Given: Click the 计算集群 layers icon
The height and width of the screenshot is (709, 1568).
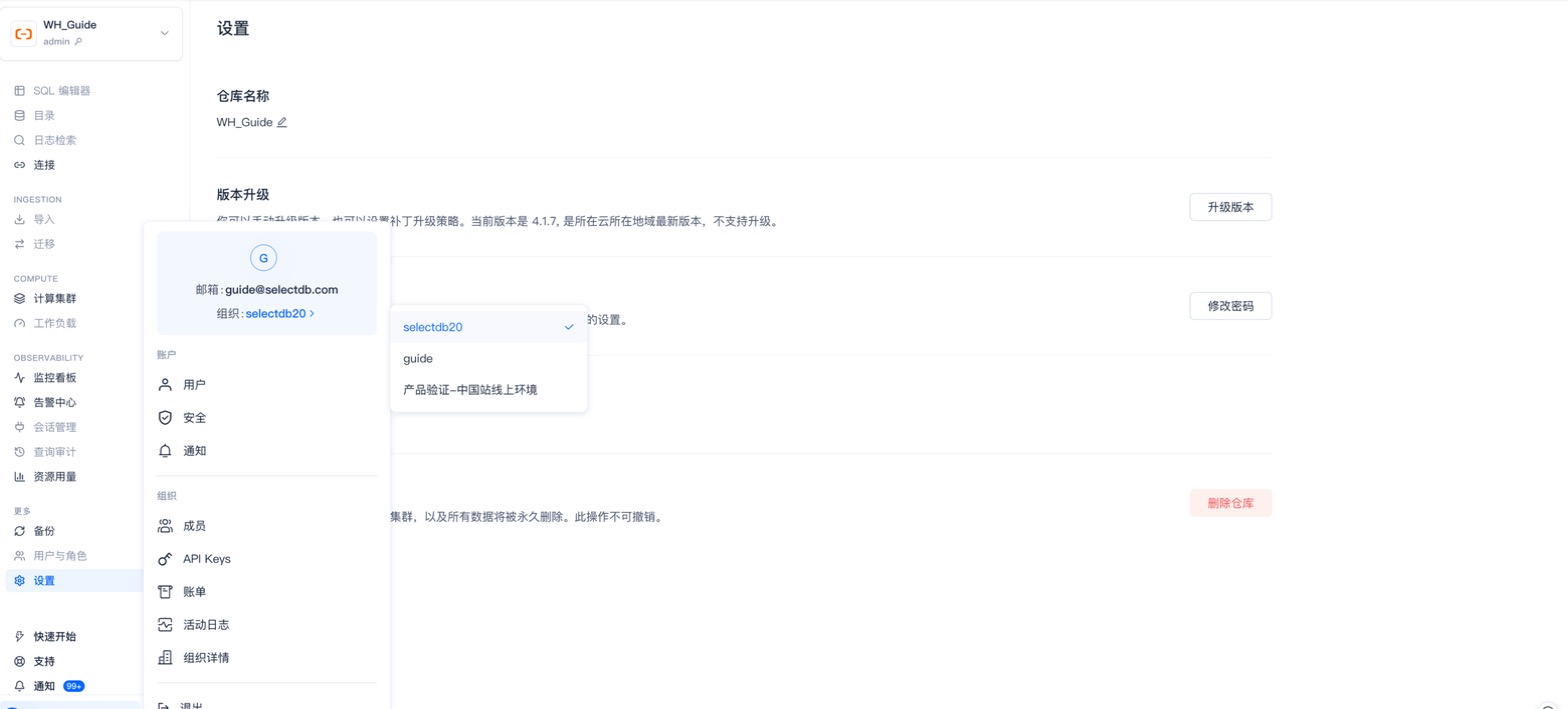Looking at the screenshot, I should [19, 299].
